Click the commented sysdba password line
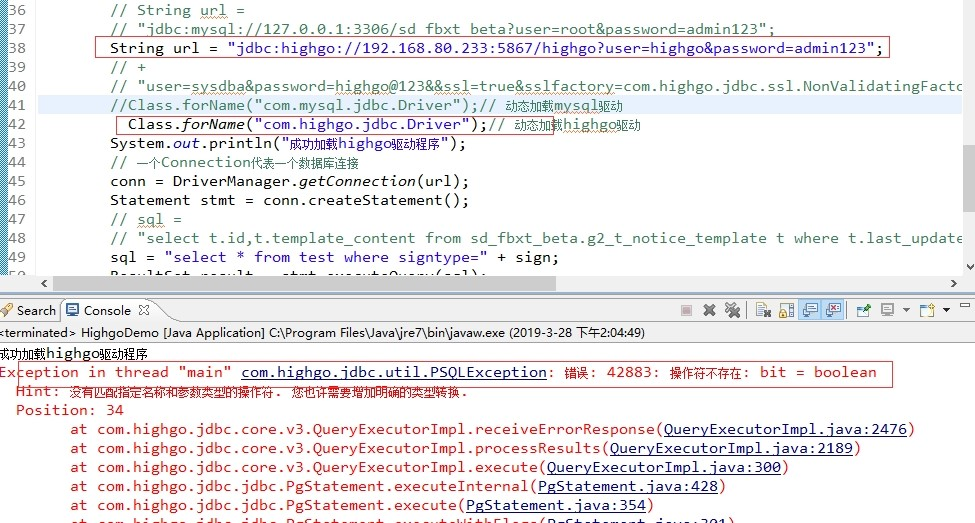This screenshot has height=523, width=975. tap(536, 86)
